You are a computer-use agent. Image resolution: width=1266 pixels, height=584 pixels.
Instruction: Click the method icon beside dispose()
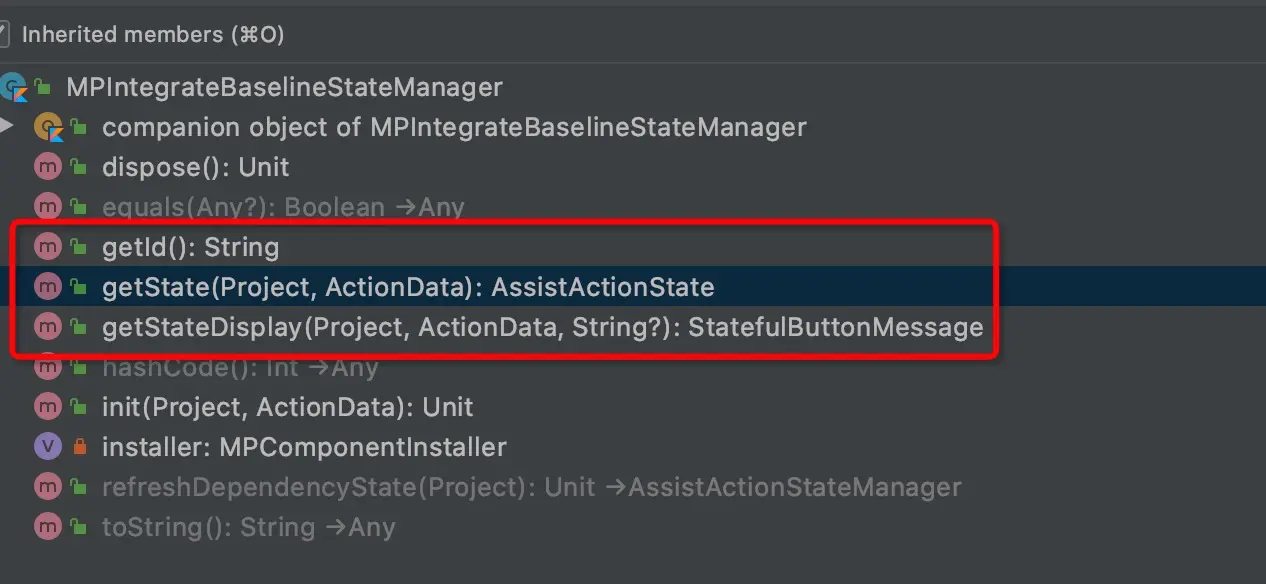click(x=48, y=167)
